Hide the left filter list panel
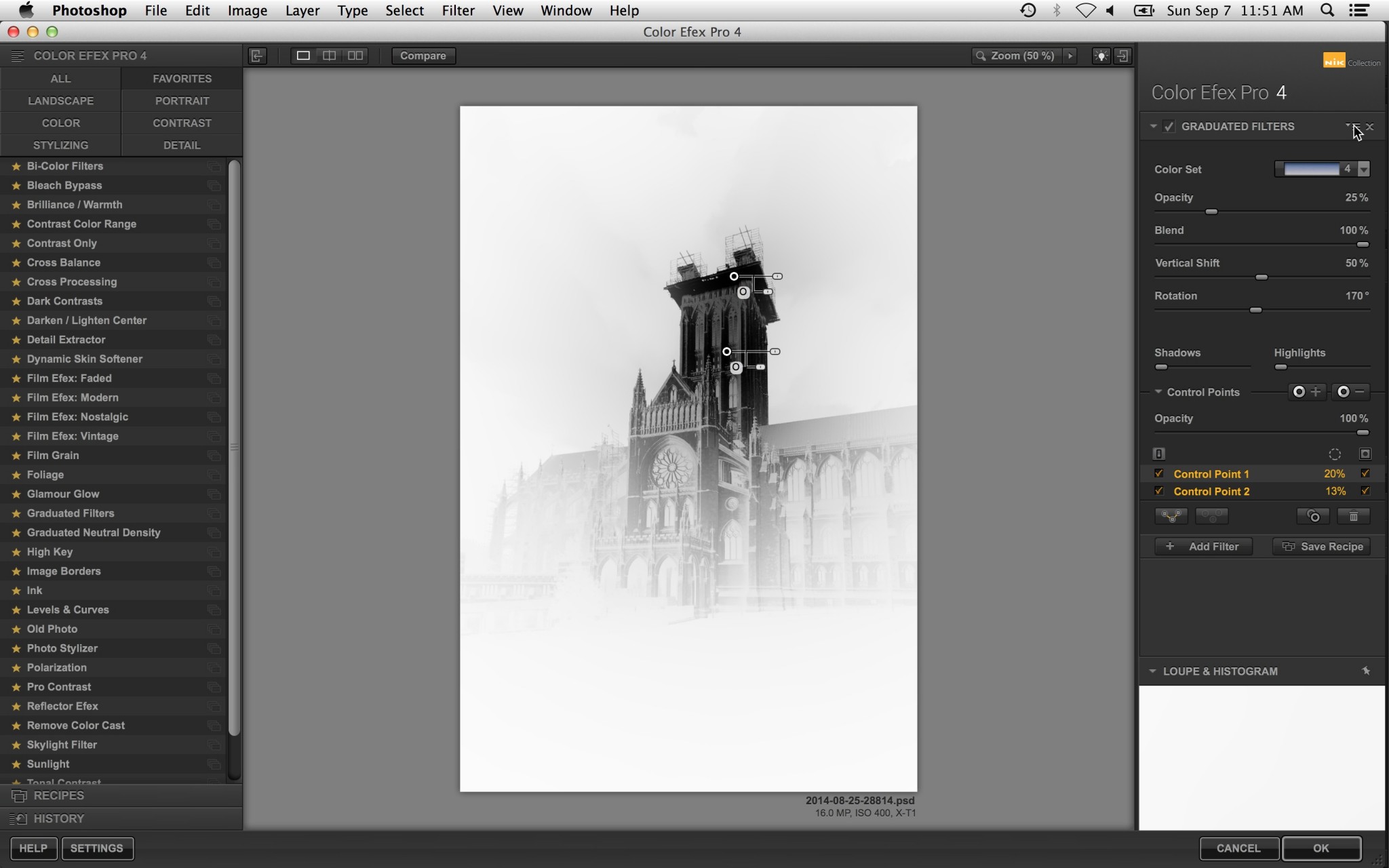The height and width of the screenshot is (868, 1389). pyautogui.click(x=257, y=56)
